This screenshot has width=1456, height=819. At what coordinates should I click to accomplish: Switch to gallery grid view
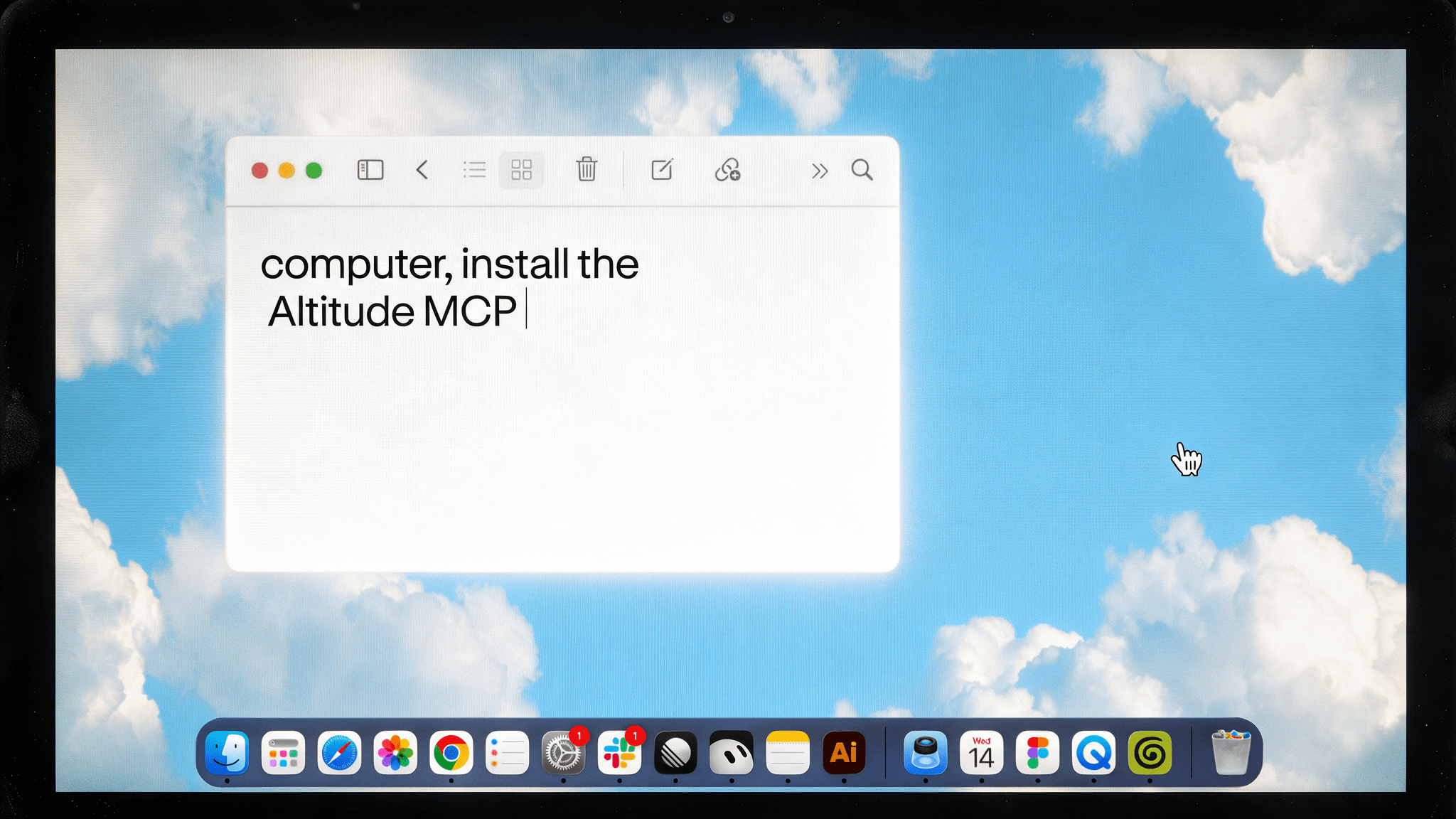pyautogui.click(x=521, y=170)
